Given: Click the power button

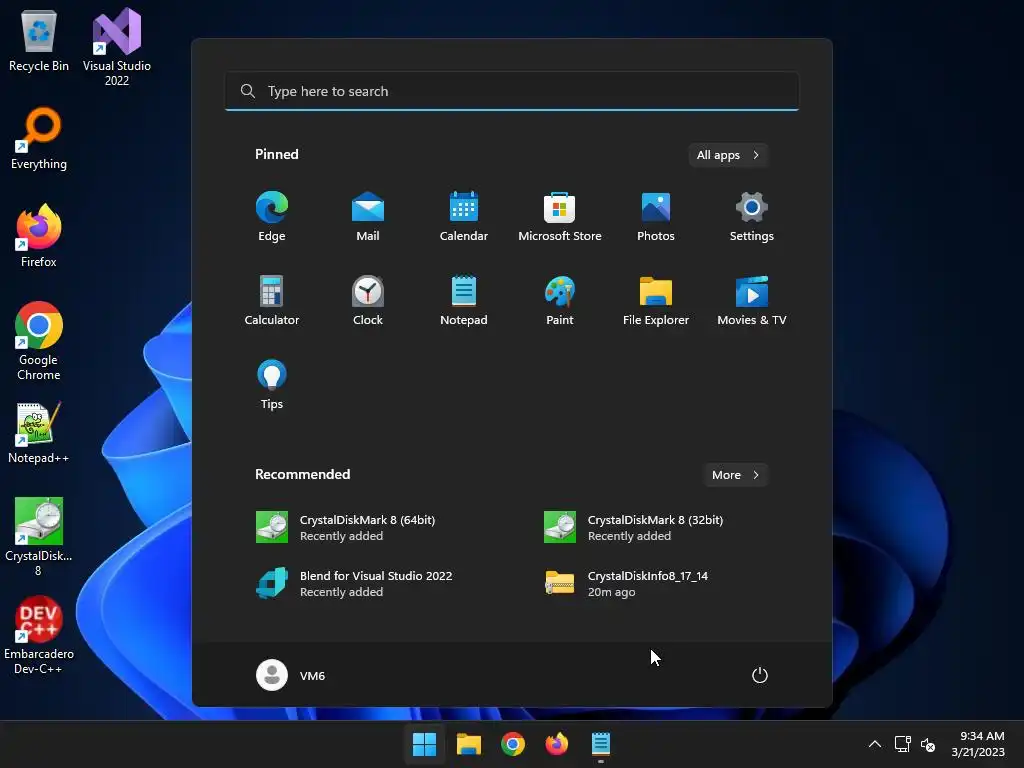Looking at the screenshot, I should point(760,675).
